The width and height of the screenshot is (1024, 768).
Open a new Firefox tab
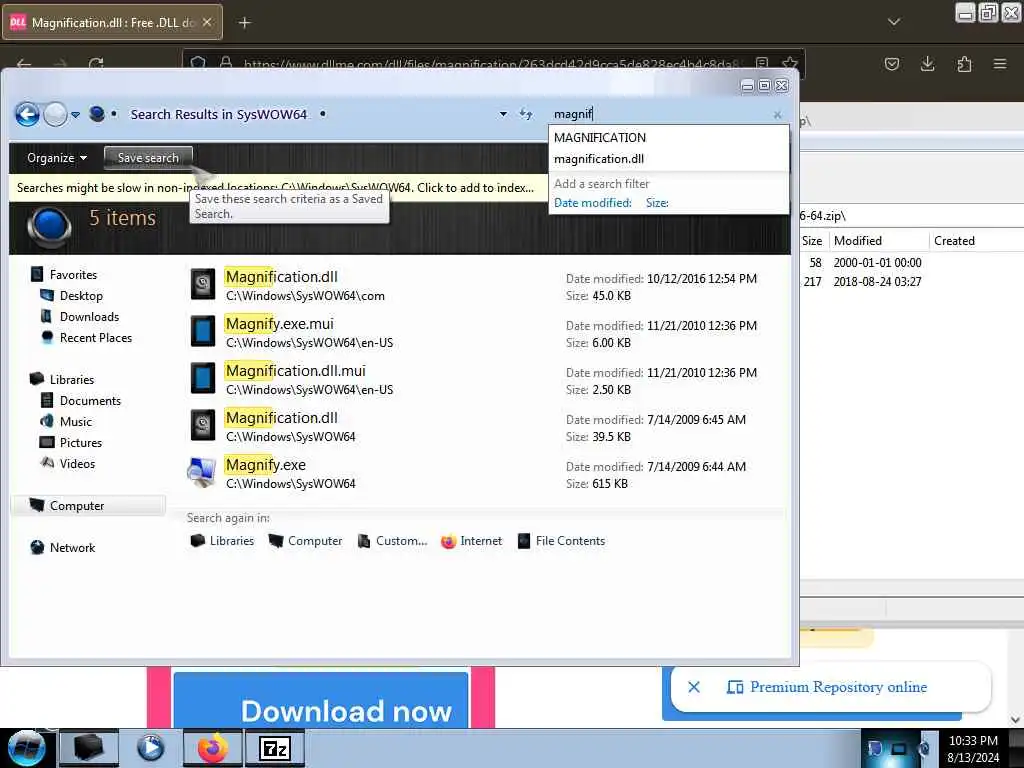tap(244, 23)
